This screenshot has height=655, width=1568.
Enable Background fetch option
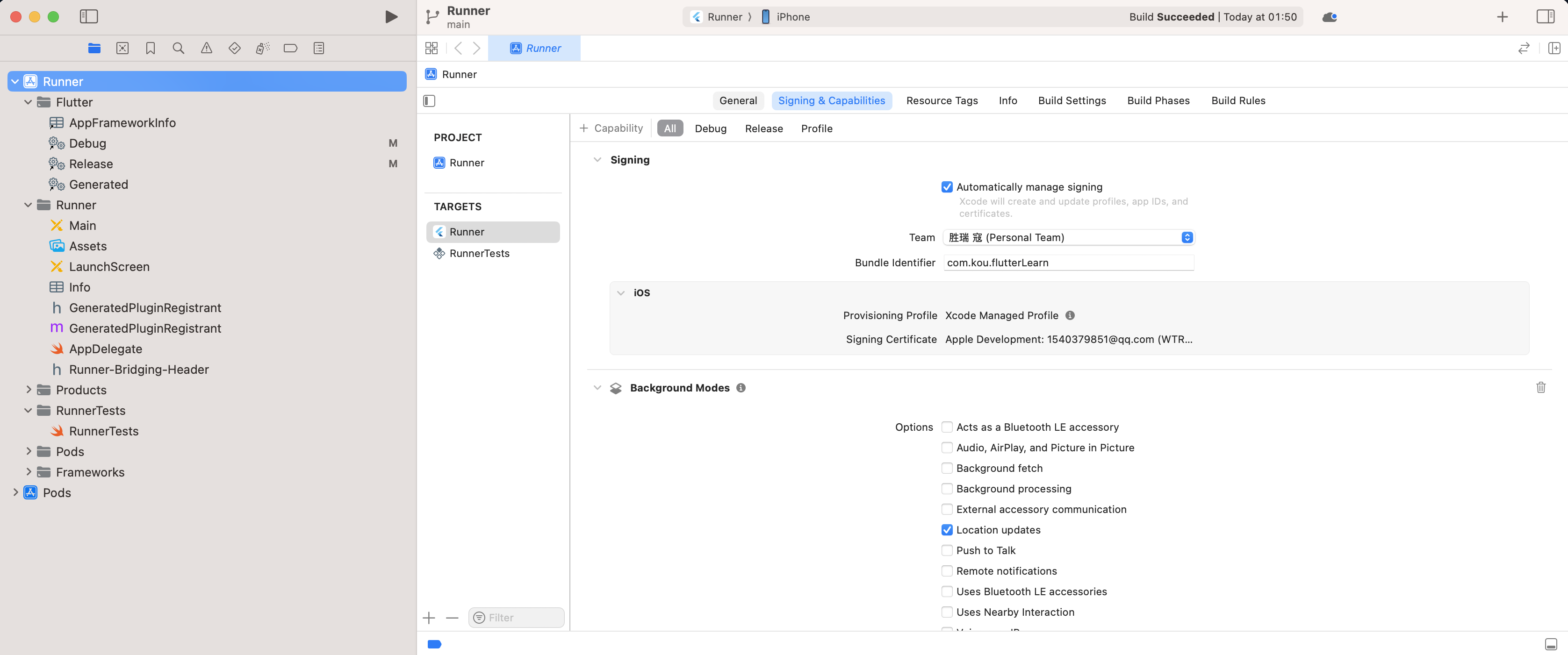pos(947,468)
